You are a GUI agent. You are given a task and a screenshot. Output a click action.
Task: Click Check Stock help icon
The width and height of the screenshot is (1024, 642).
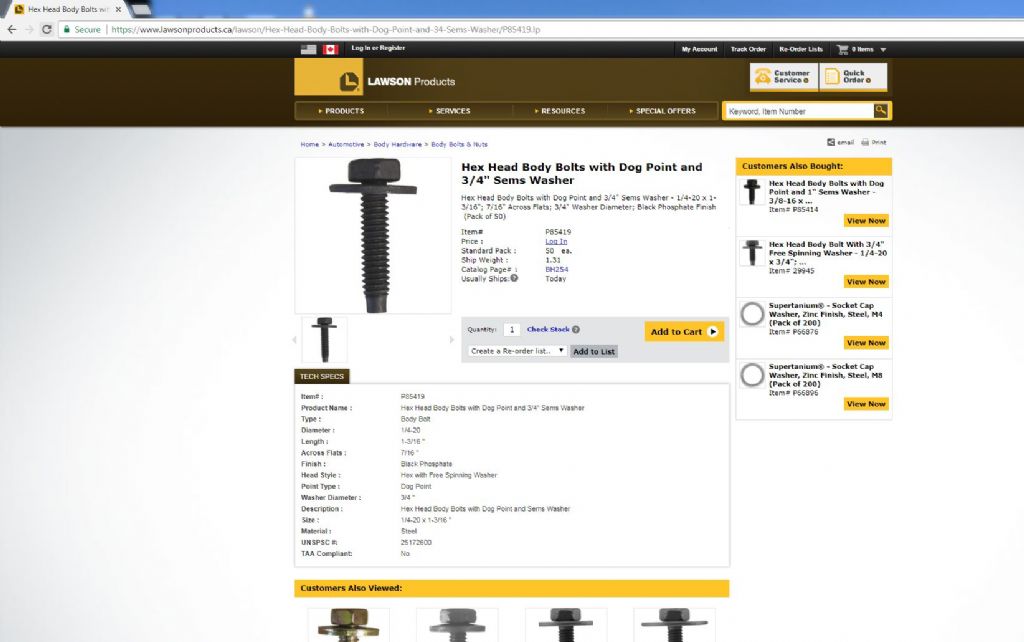(575, 330)
